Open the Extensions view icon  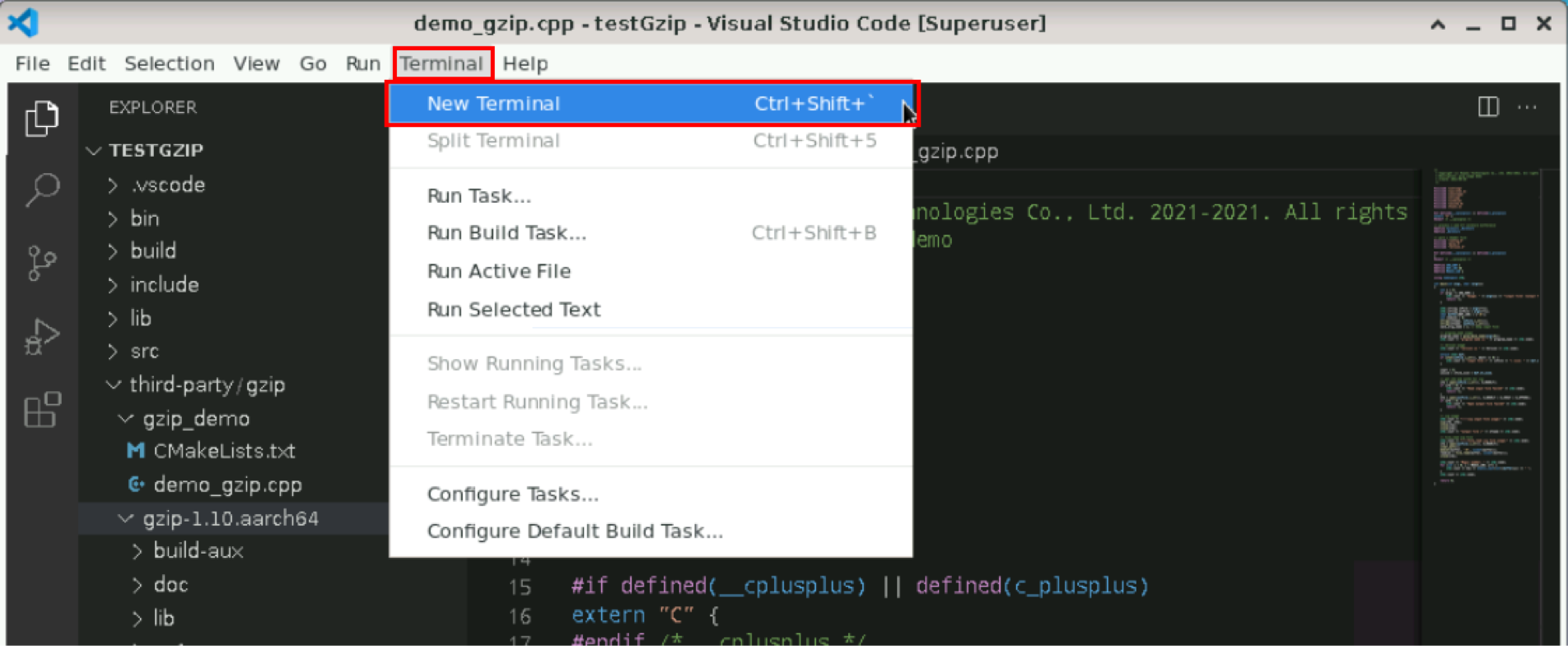tap(41, 410)
